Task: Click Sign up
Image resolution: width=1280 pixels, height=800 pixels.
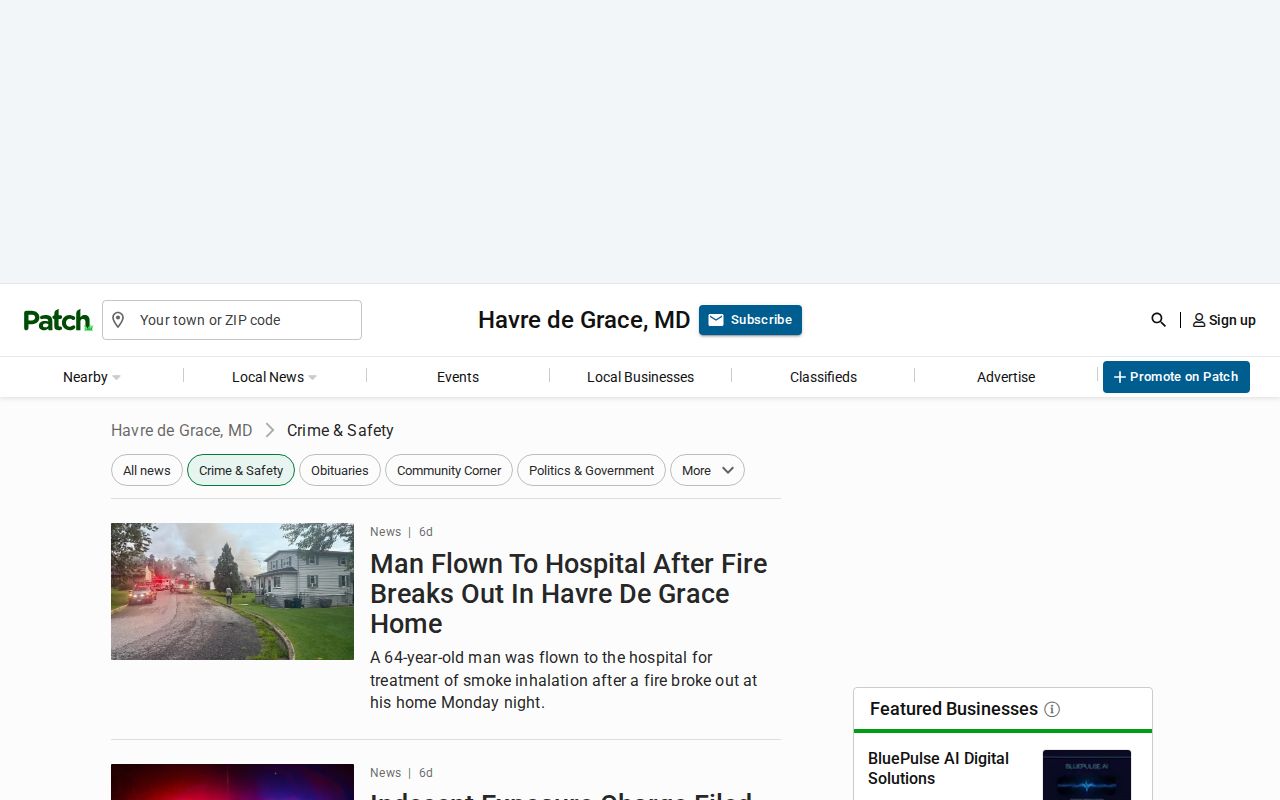Action: tap(1224, 320)
